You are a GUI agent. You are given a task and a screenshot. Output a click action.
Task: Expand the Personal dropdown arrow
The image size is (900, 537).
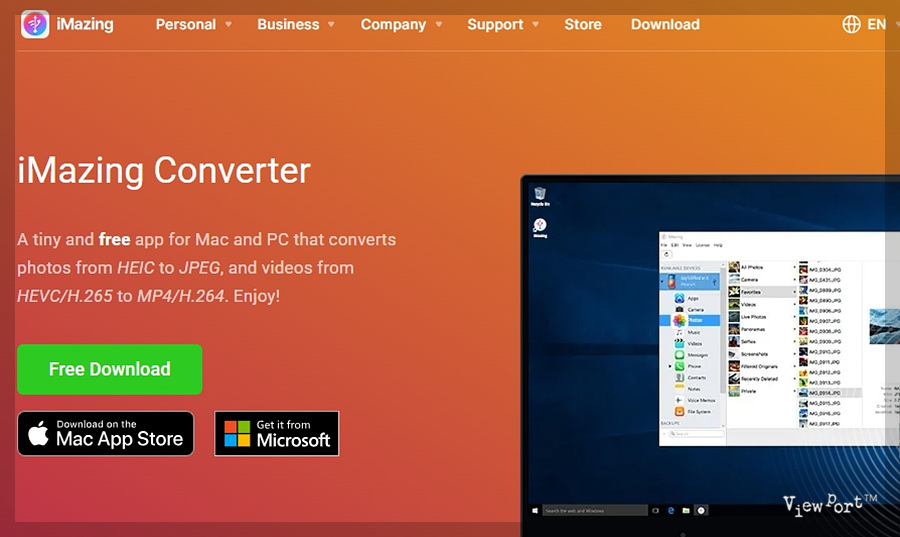[x=228, y=25]
